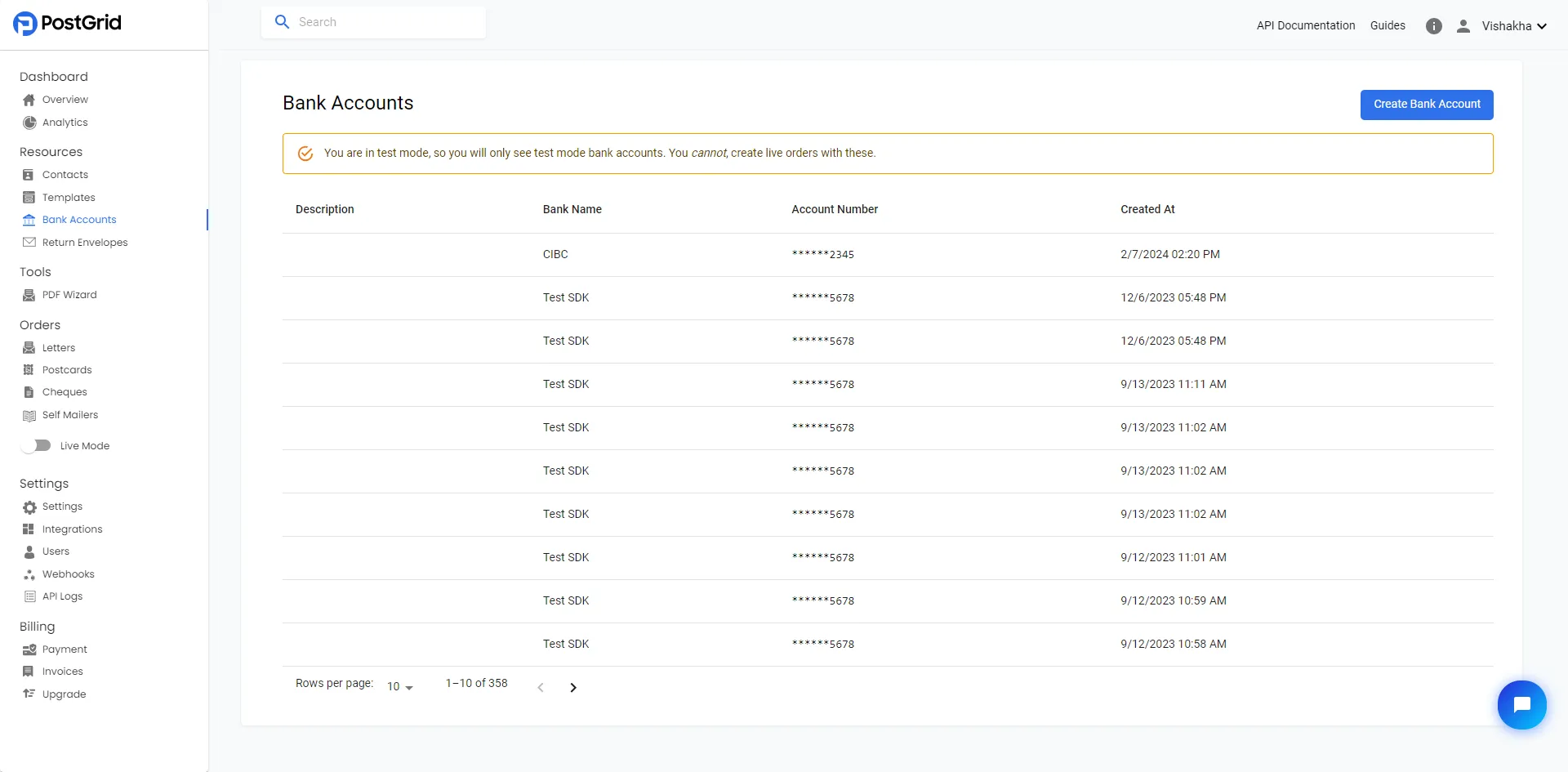Viewport: 1568px width, 772px height.
Task: Open the chat support bubble
Action: point(1521,704)
